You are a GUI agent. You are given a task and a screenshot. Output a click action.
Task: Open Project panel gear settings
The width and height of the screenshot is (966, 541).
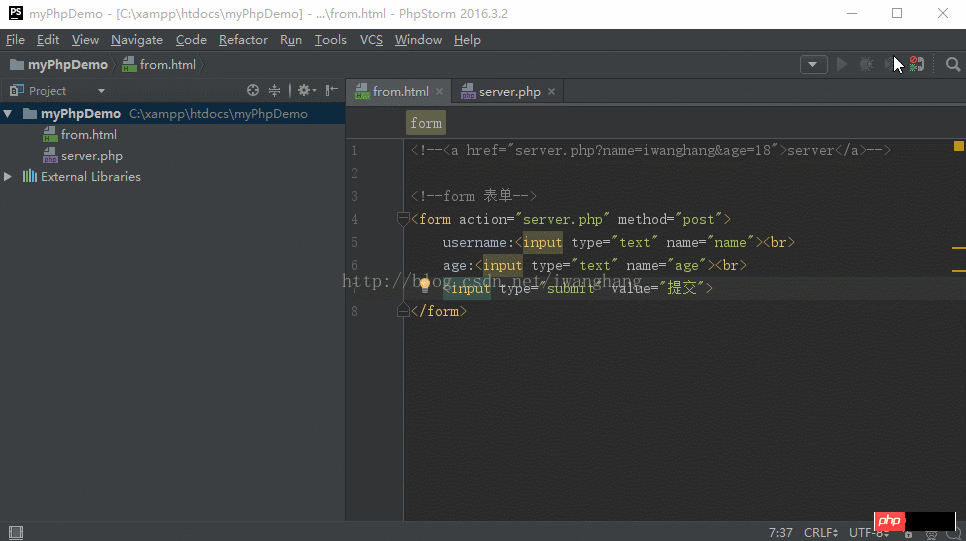(x=304, y=91)
